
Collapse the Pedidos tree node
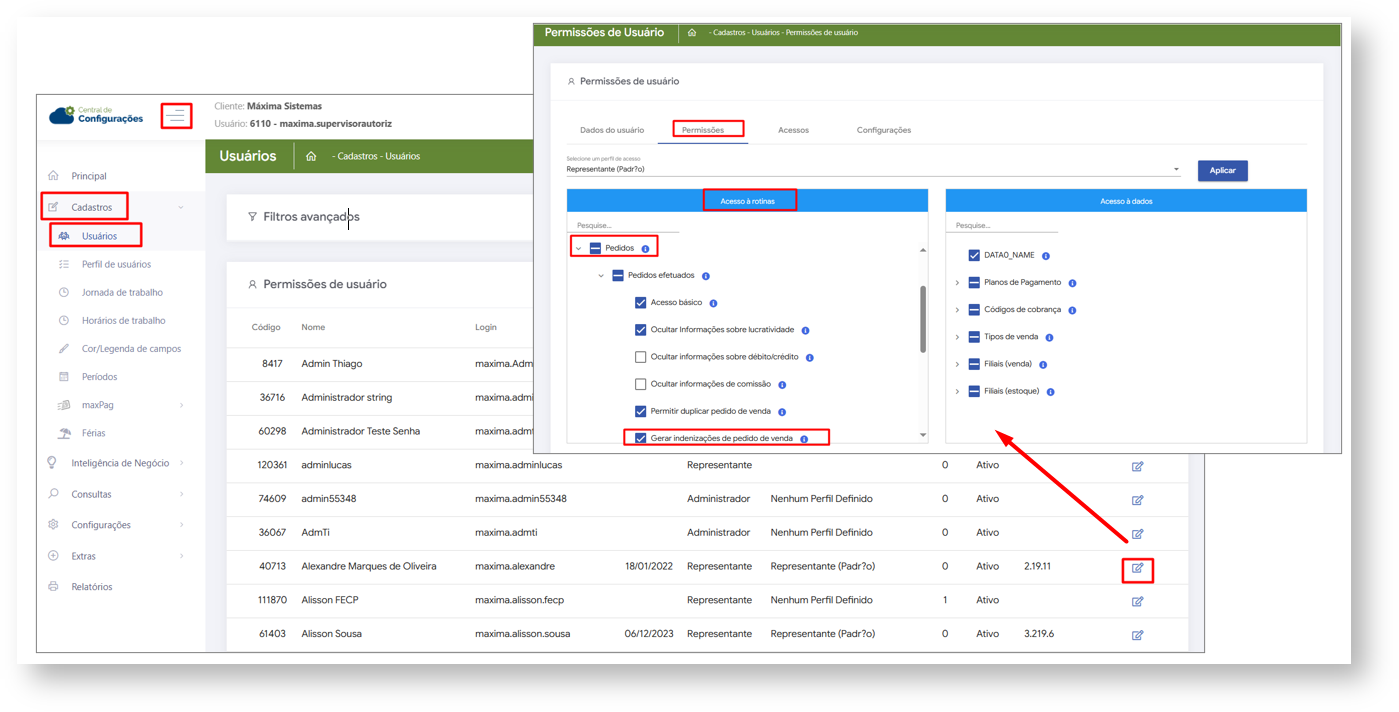(578, 249)
